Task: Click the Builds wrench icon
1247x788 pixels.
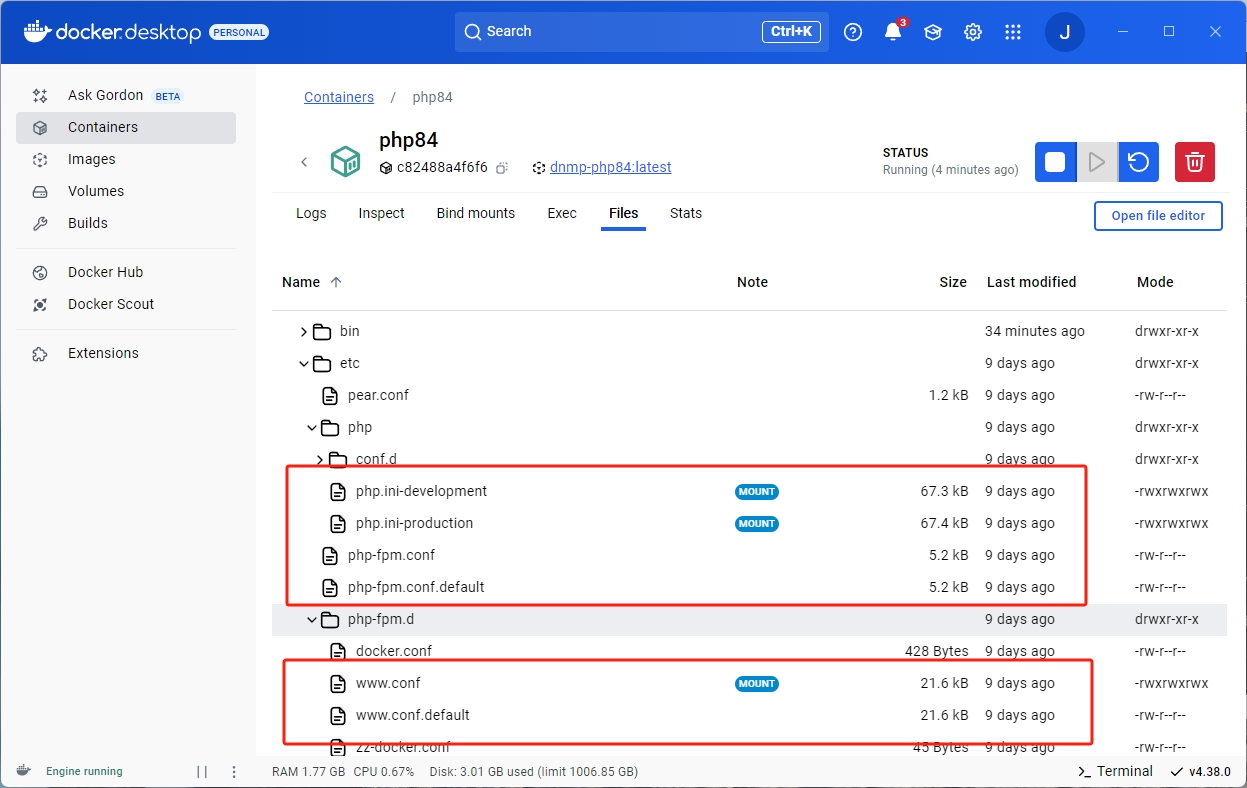Action: pos(40,224)
